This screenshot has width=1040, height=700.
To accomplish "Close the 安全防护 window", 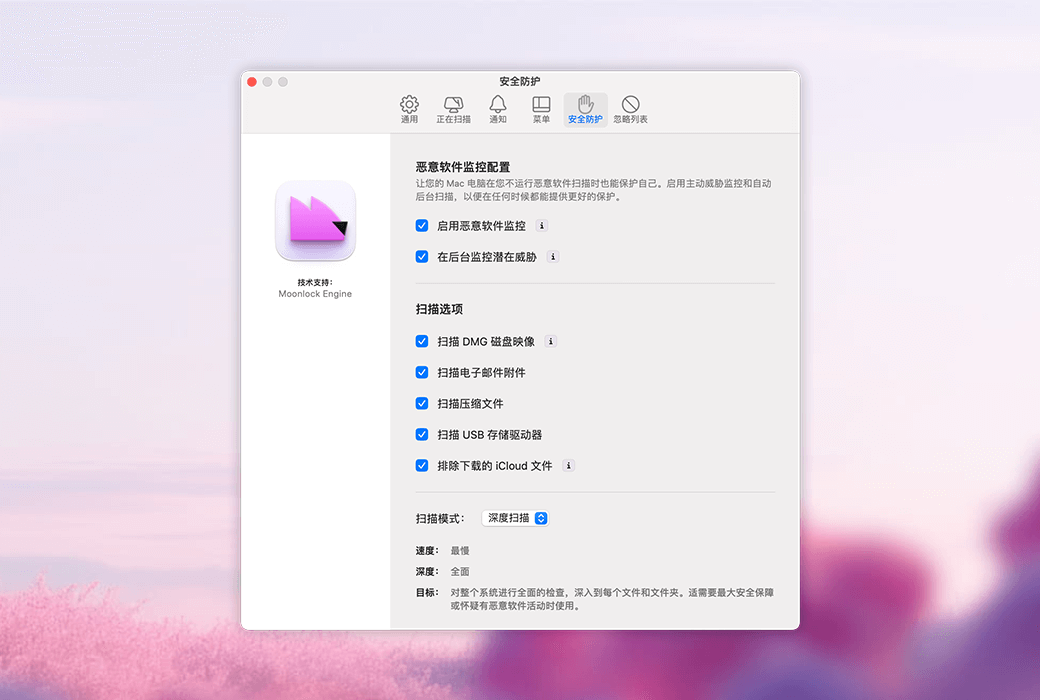I will click(252, 82).
